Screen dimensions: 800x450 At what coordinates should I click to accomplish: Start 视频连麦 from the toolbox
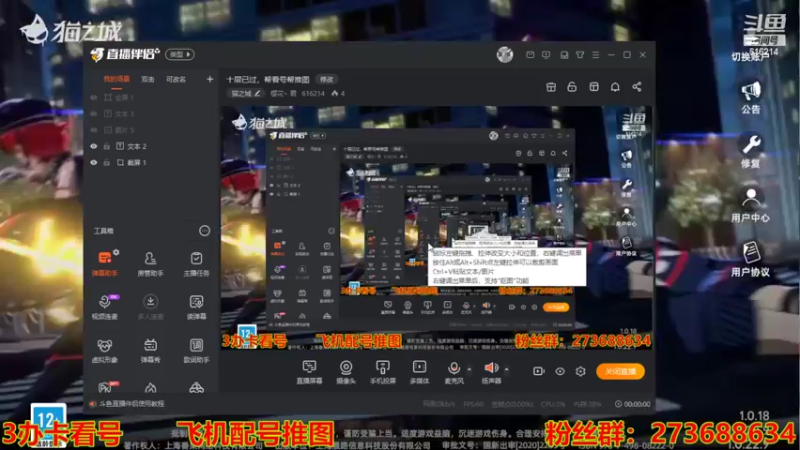[x=105, y=307]
